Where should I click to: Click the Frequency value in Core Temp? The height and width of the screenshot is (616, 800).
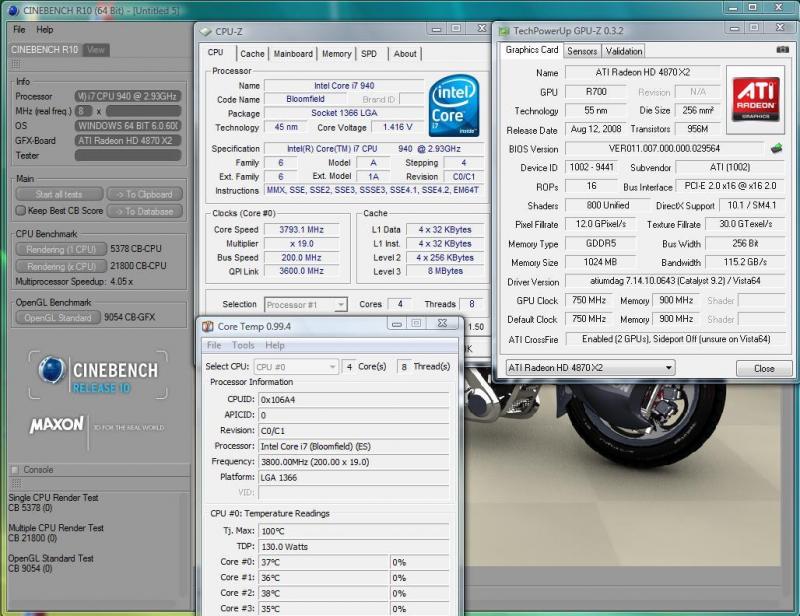[354, 462]
